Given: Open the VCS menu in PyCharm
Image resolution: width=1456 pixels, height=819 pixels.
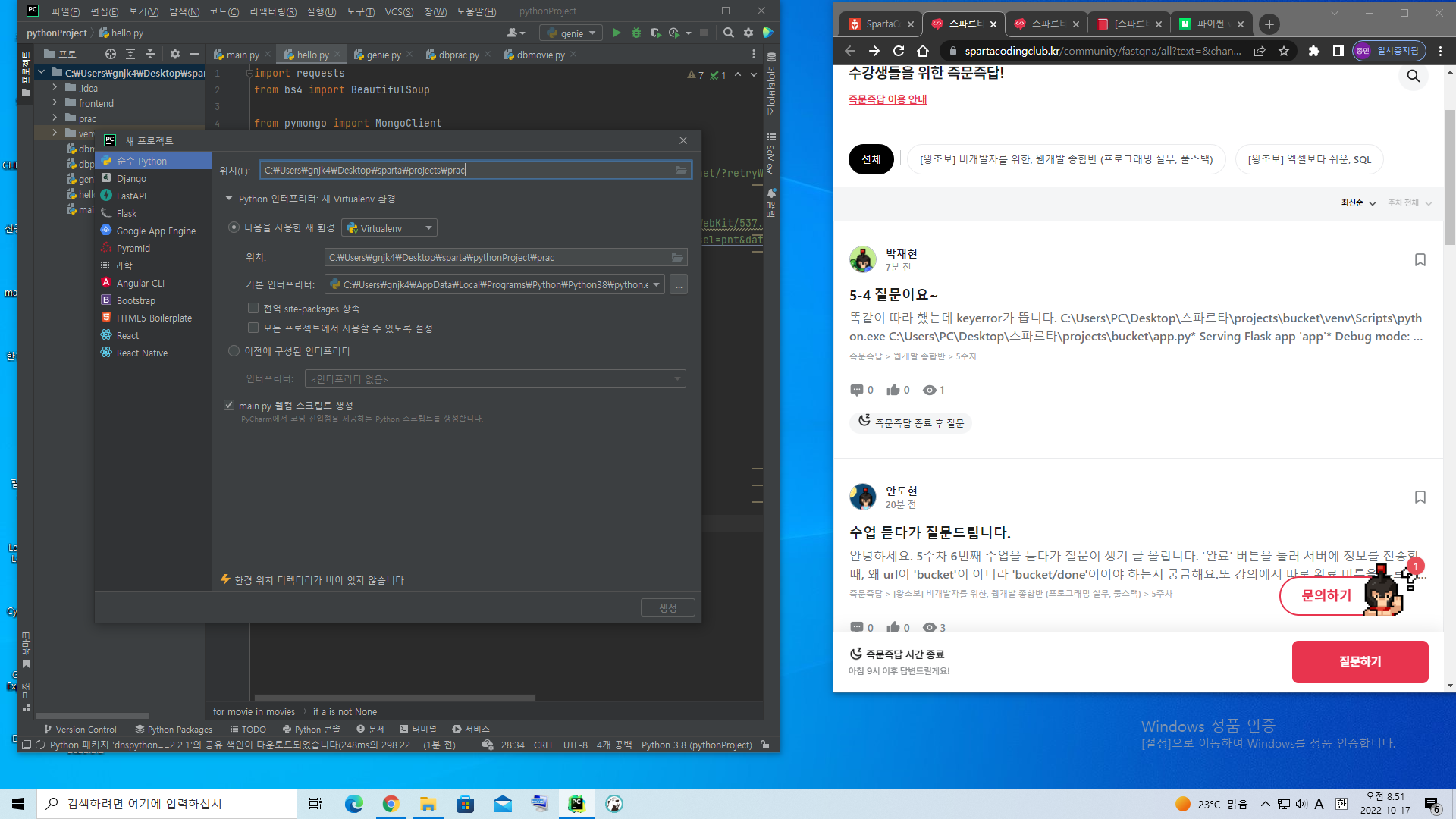Looking at the screenshot, I should [x=399, y=11].
